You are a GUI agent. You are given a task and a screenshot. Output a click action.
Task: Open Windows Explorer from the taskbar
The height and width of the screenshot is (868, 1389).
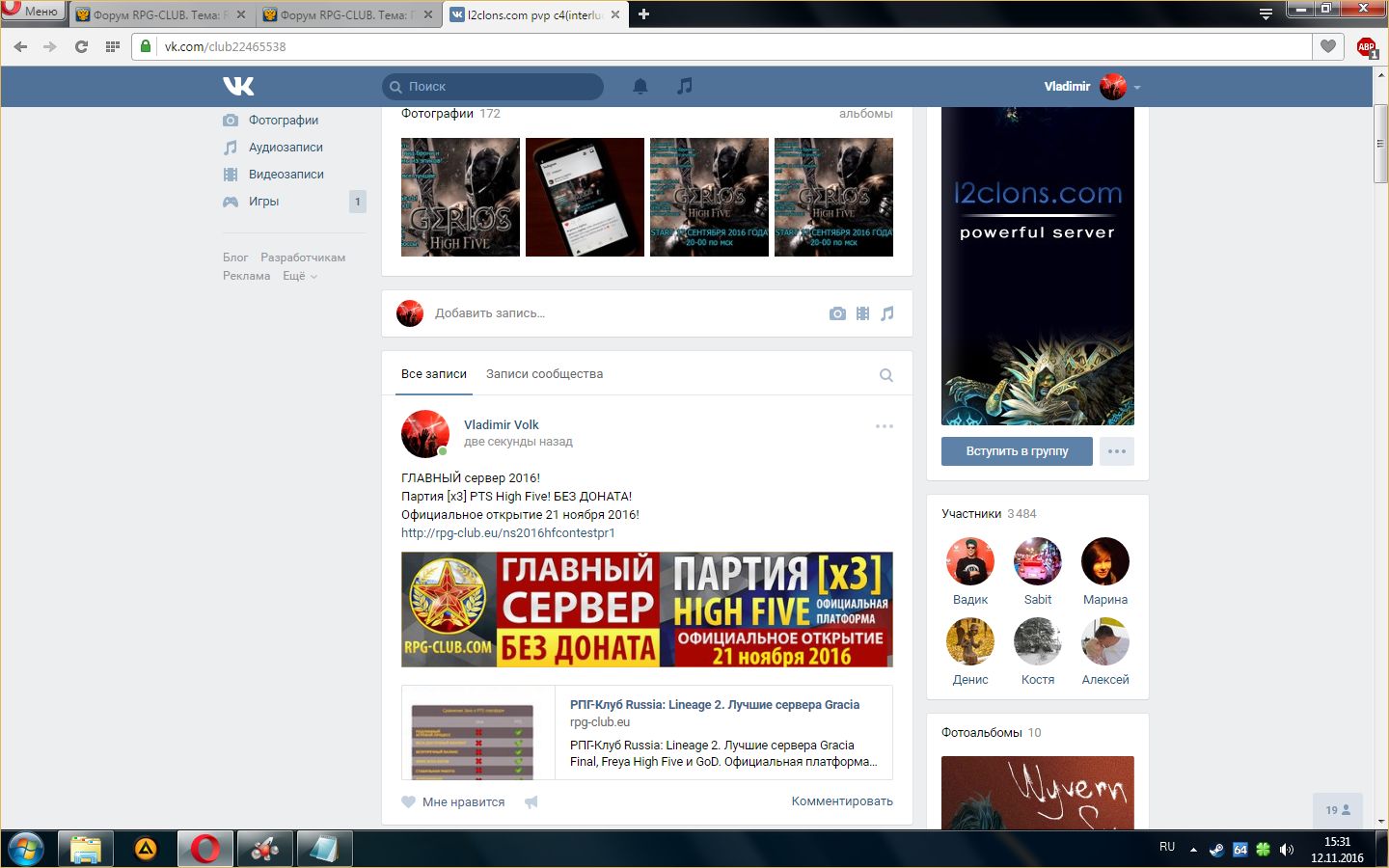(86, 849)
